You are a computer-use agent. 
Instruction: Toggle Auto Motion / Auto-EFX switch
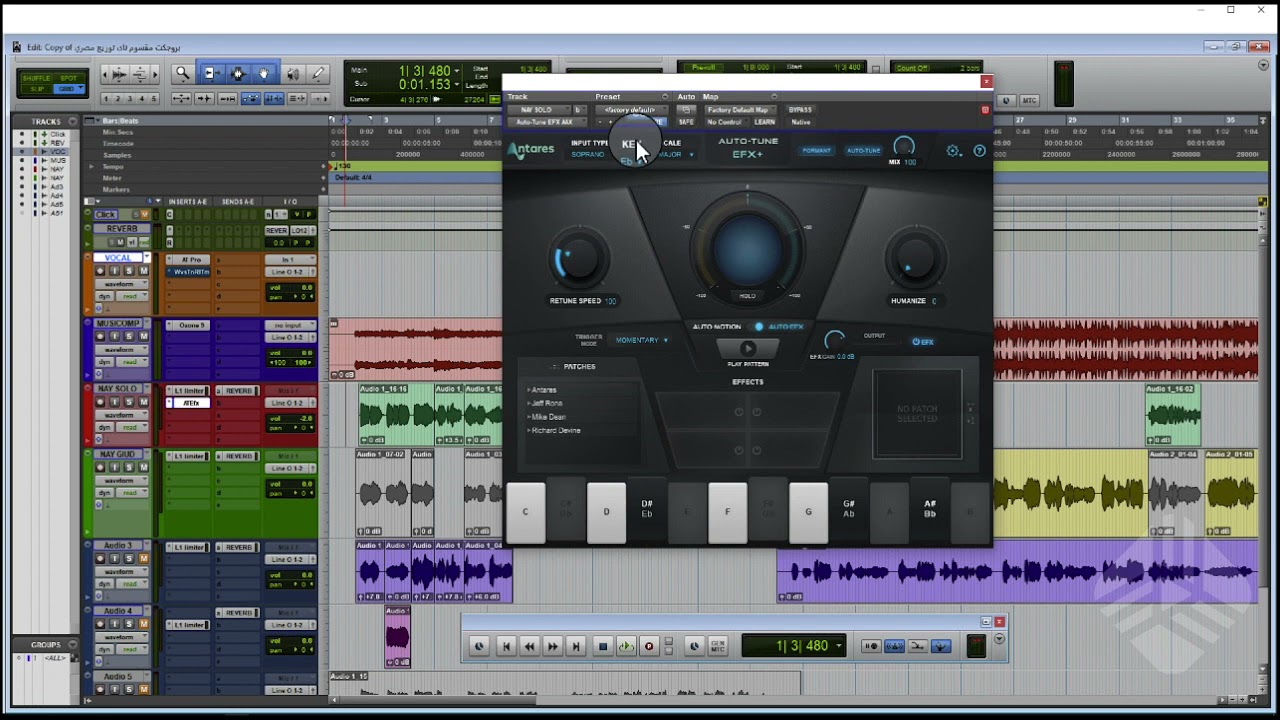click(x=759, y=327)
